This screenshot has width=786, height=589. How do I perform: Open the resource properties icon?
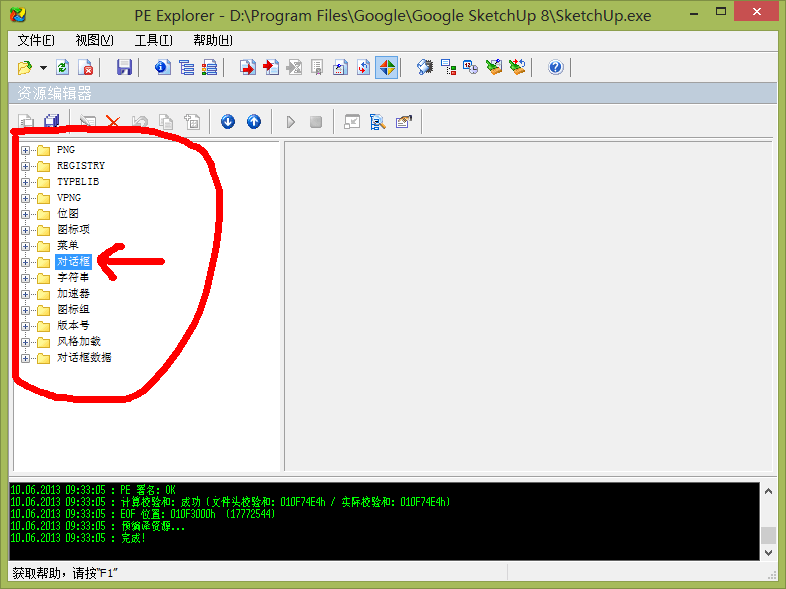pyautogui.click(x=404, y=121)
